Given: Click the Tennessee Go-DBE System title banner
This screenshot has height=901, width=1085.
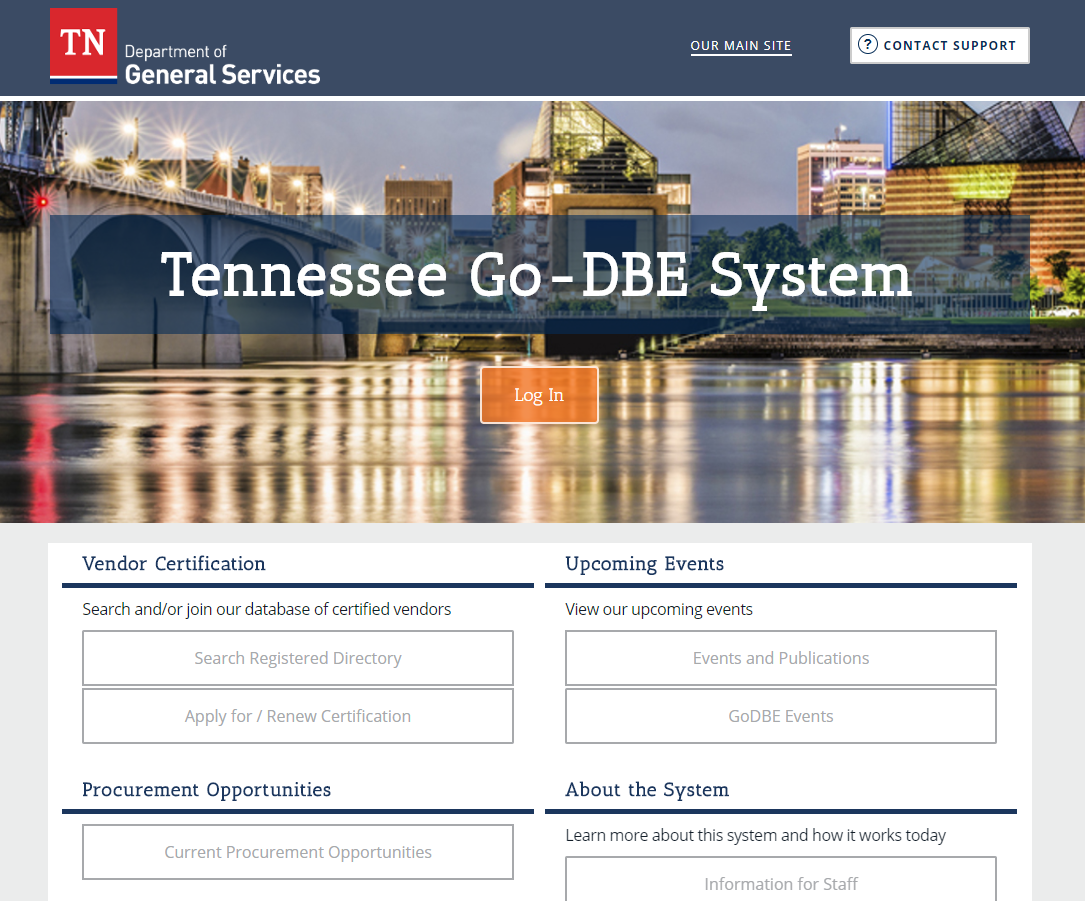Looking at the screenshot, I should coord(538,275).
